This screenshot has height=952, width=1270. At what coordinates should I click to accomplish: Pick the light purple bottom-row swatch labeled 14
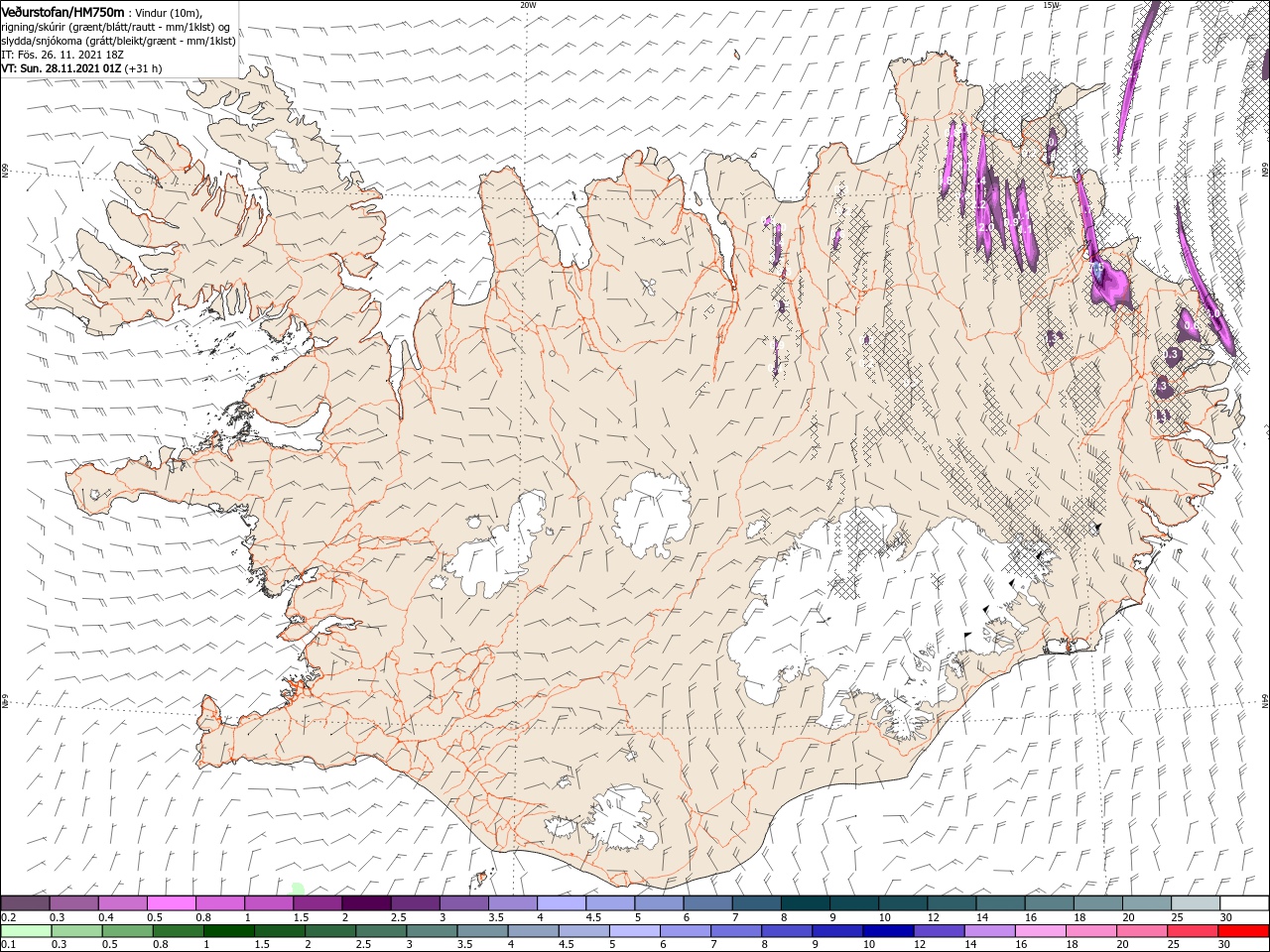pos(989,931)
